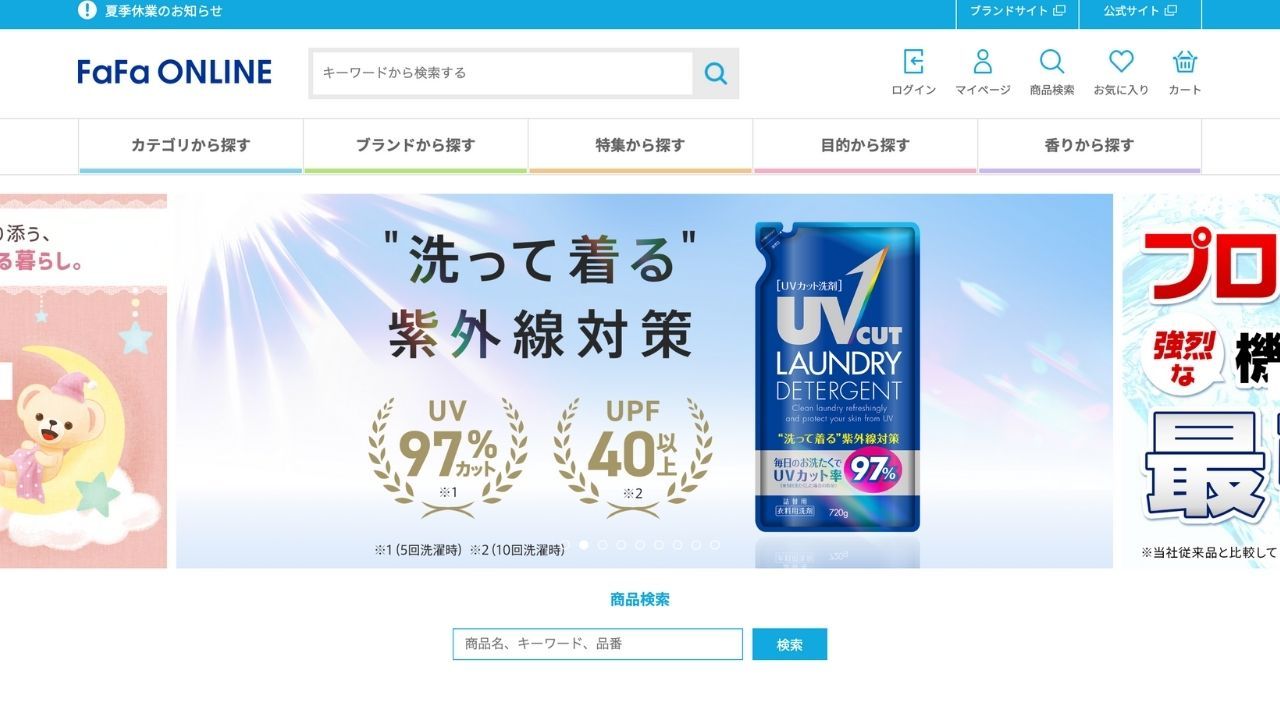Expand カテゴリから探す menu
Image resolution: width=1280 pixels, height=720 pixels.
tap(190, 146)
